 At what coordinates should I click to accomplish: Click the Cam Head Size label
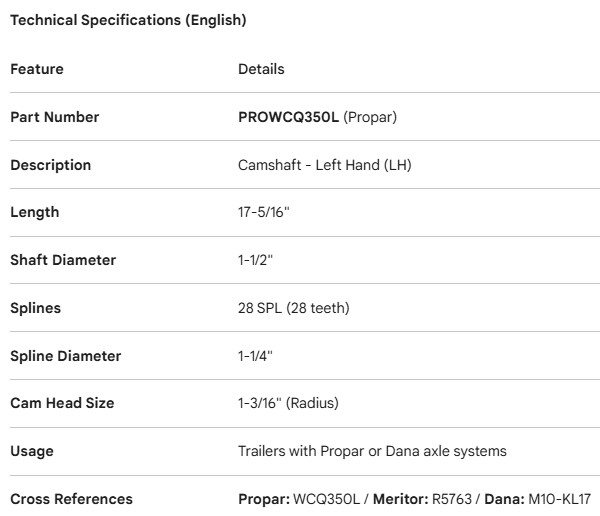[x=62, y=403]
